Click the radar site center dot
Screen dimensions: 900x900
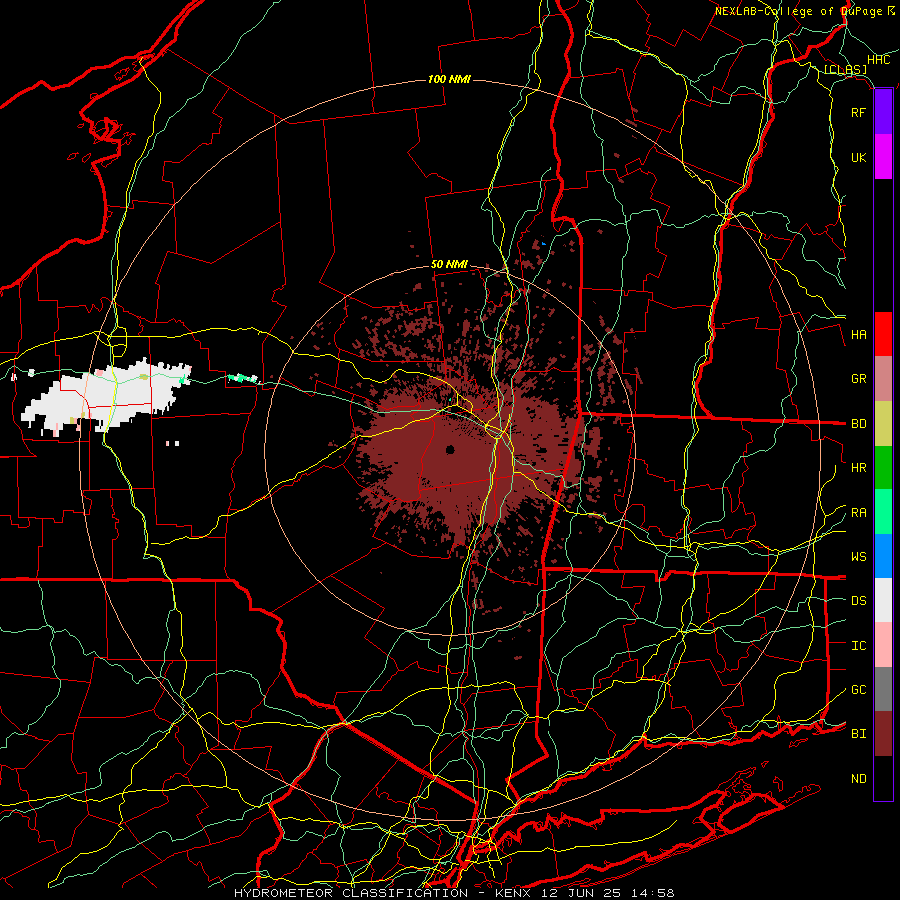tap(451, 449)
